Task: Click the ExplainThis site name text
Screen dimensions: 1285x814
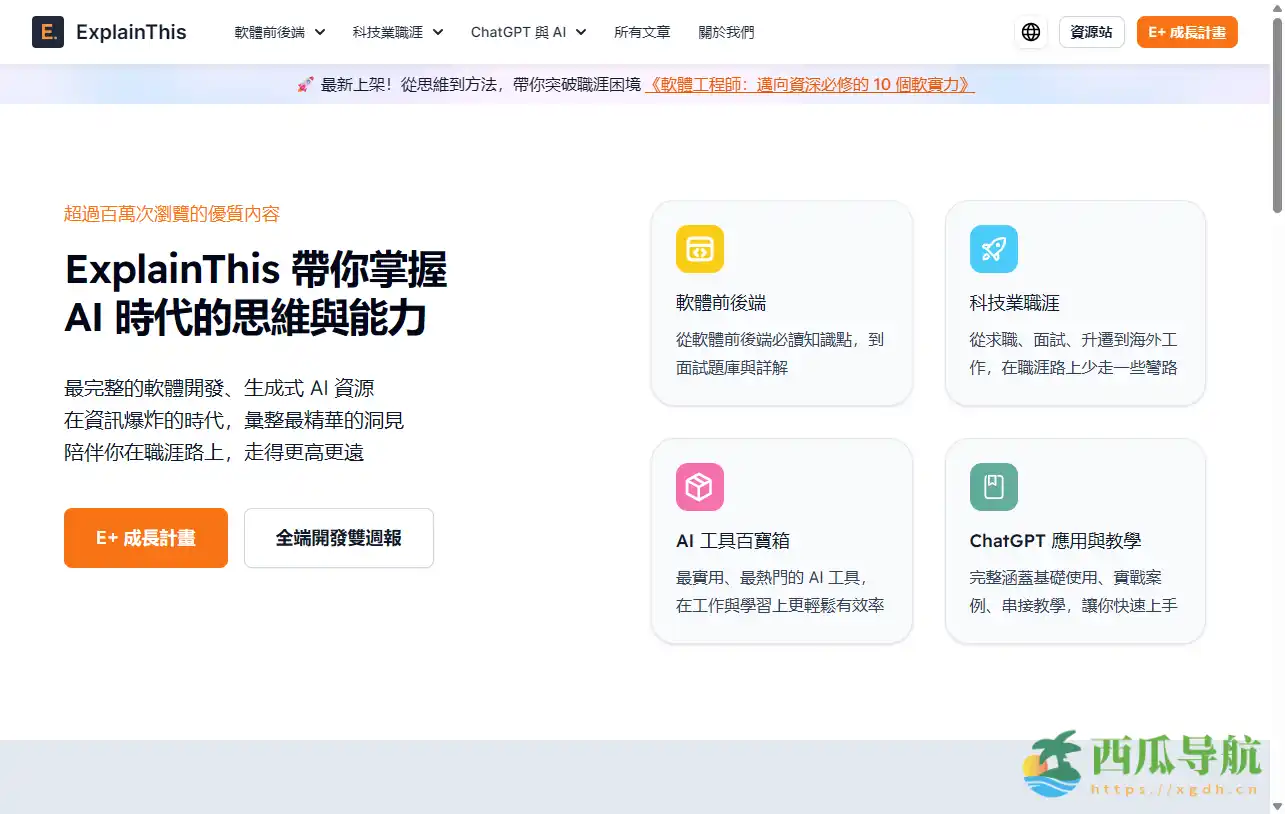Action: coord(131,32)
